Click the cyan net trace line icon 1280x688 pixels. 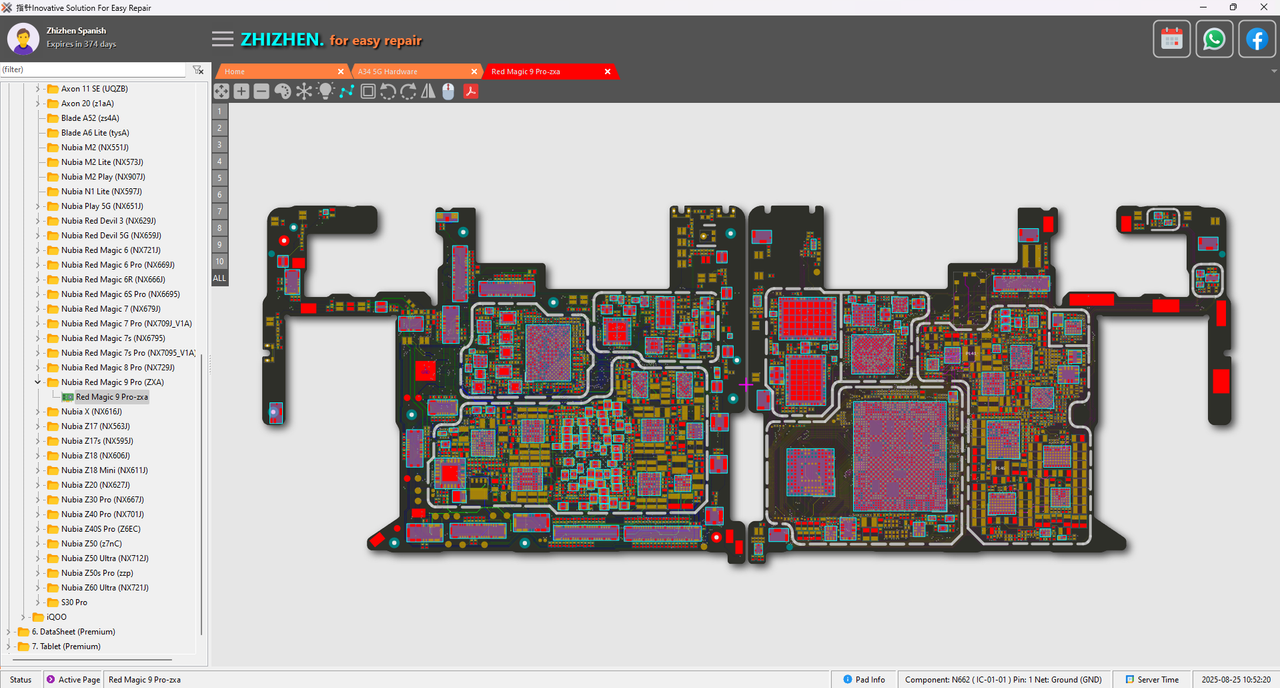pyautogui.click(x=347, y=91)
